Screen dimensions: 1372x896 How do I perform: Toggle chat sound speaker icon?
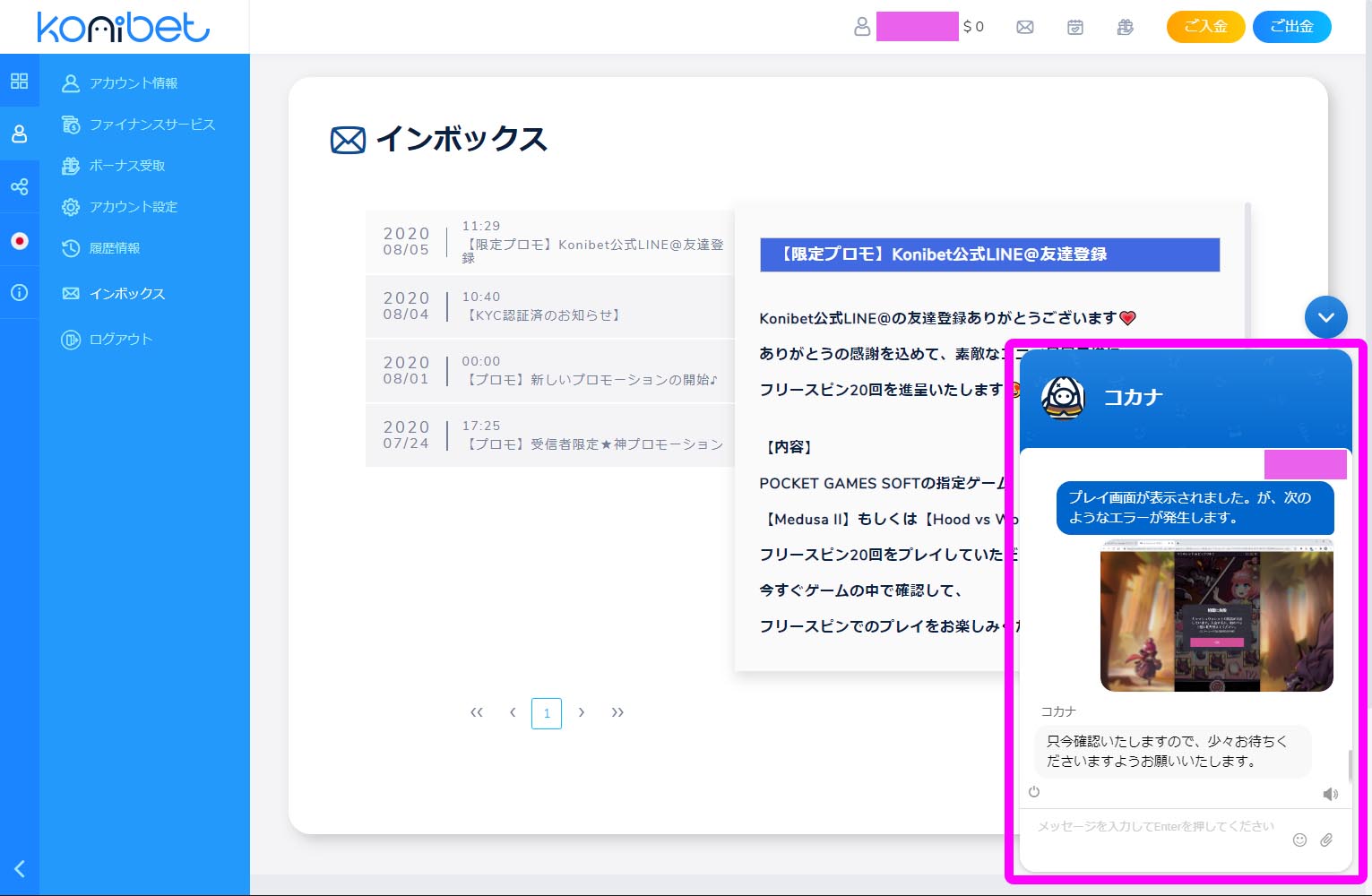click(x=1330, y=794)
